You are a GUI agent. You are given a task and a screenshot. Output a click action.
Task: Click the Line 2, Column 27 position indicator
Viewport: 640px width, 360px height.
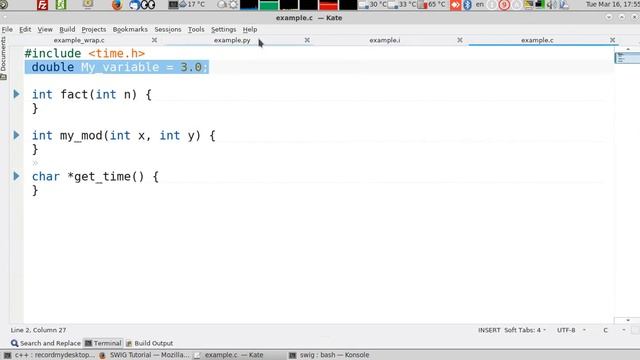pos(38,330)
